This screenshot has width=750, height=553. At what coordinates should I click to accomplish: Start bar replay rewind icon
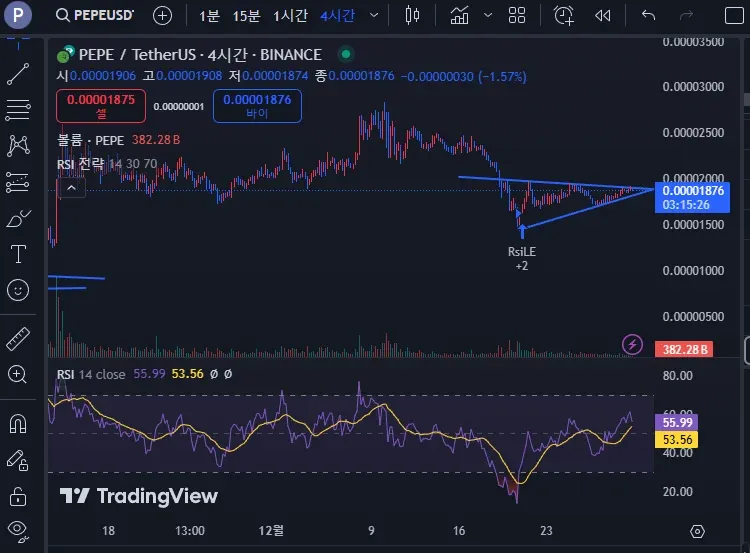(603, 16)
